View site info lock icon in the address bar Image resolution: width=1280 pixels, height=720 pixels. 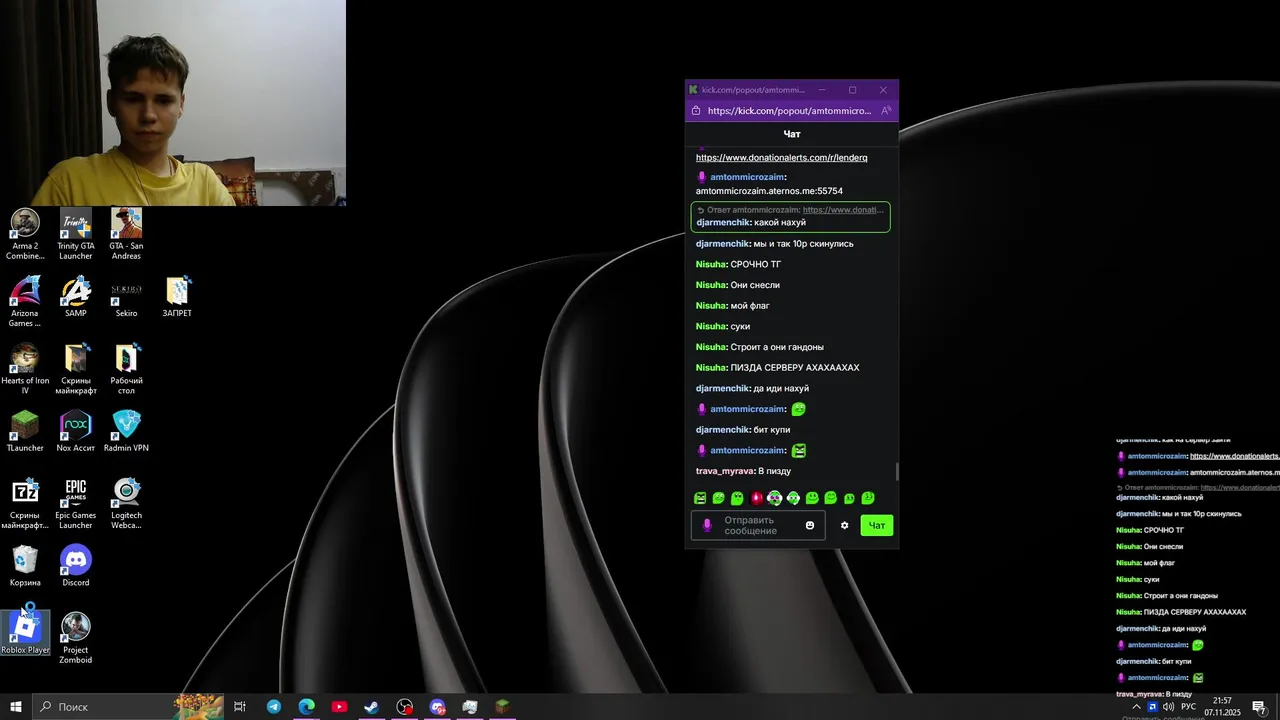[x=696, y=111]
